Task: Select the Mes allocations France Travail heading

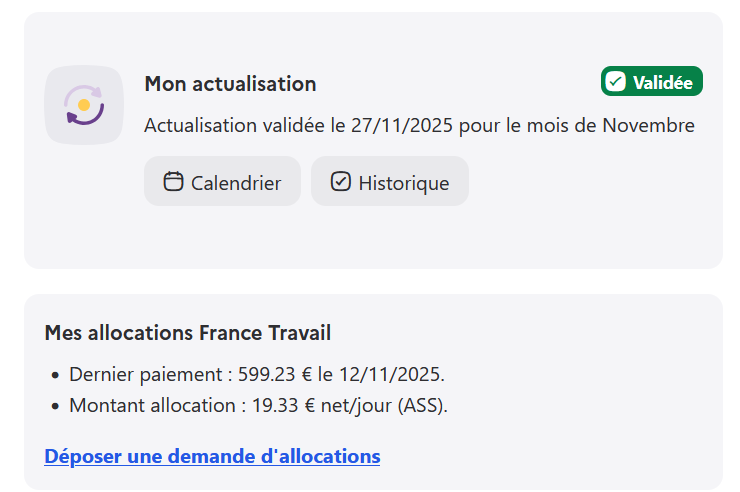Action: tap(188, 333)
